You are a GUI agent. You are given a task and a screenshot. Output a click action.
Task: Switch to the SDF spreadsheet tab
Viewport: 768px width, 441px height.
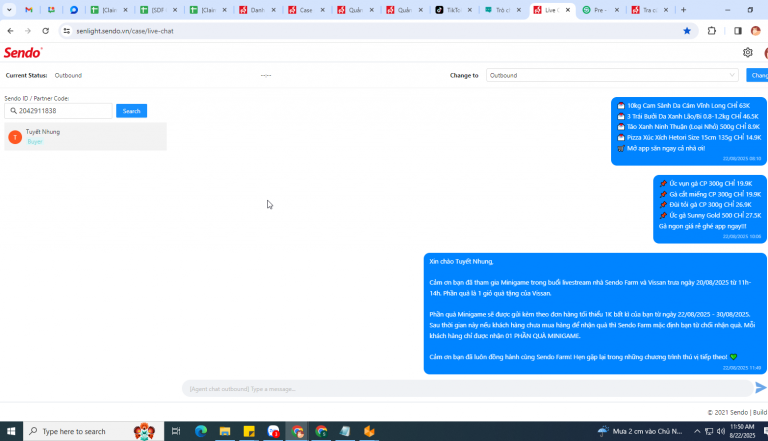pyautogui.click(x=158, y=10)
